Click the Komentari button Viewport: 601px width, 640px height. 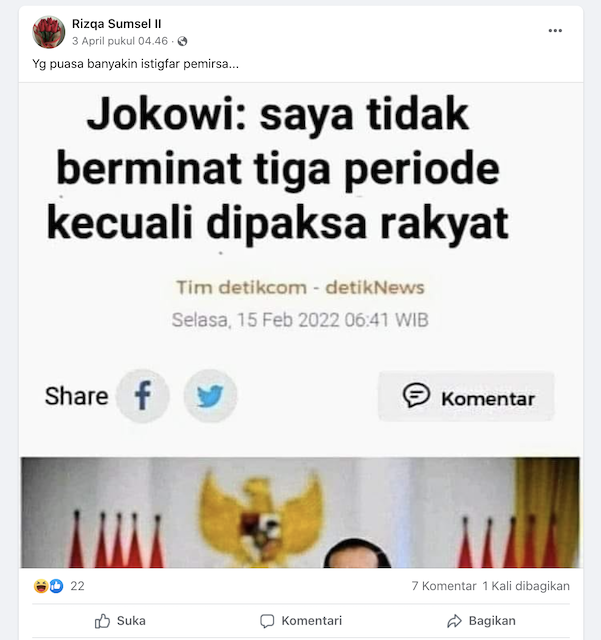301,621
